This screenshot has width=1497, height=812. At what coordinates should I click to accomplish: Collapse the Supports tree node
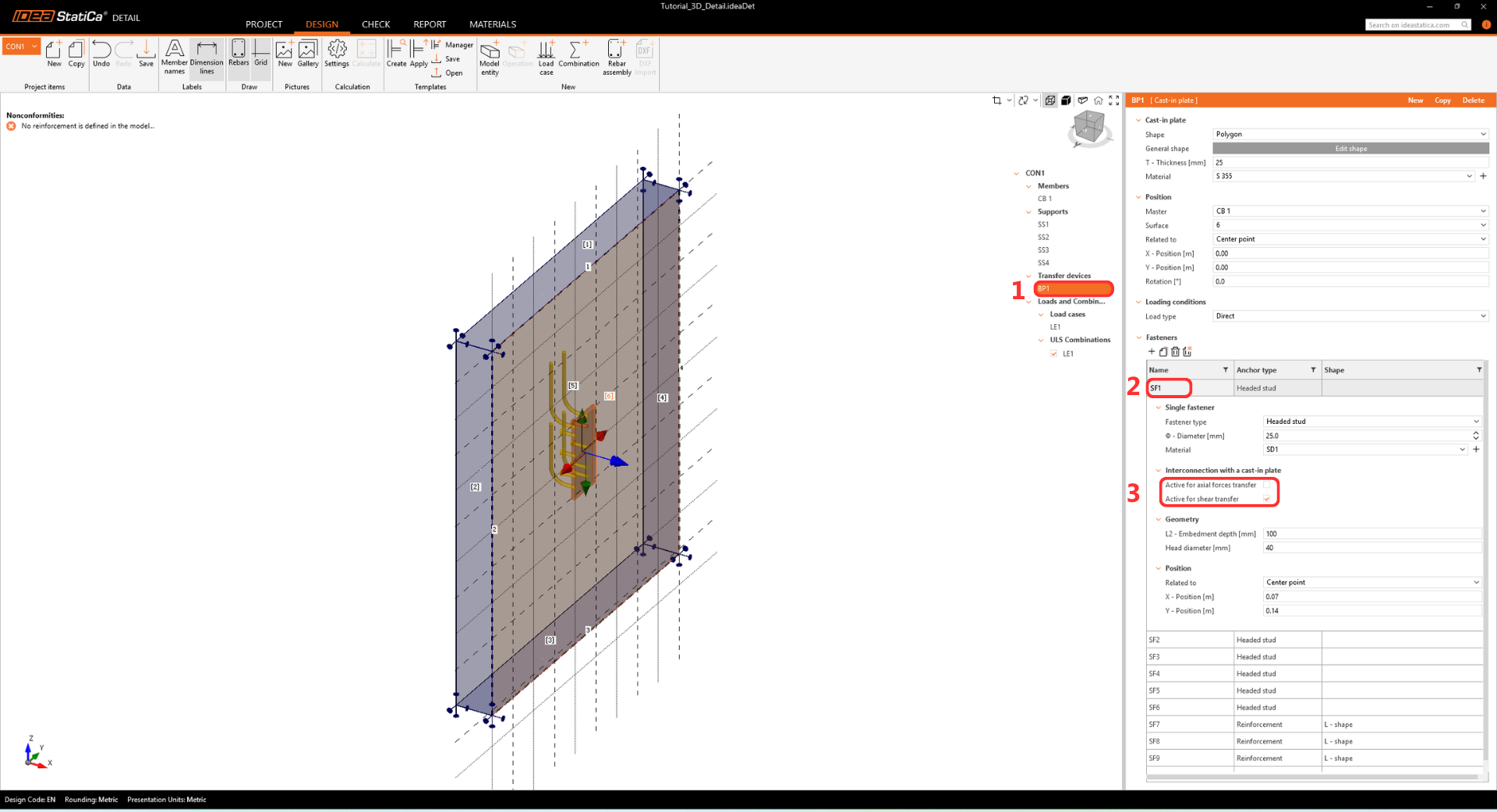(1029, 212)
